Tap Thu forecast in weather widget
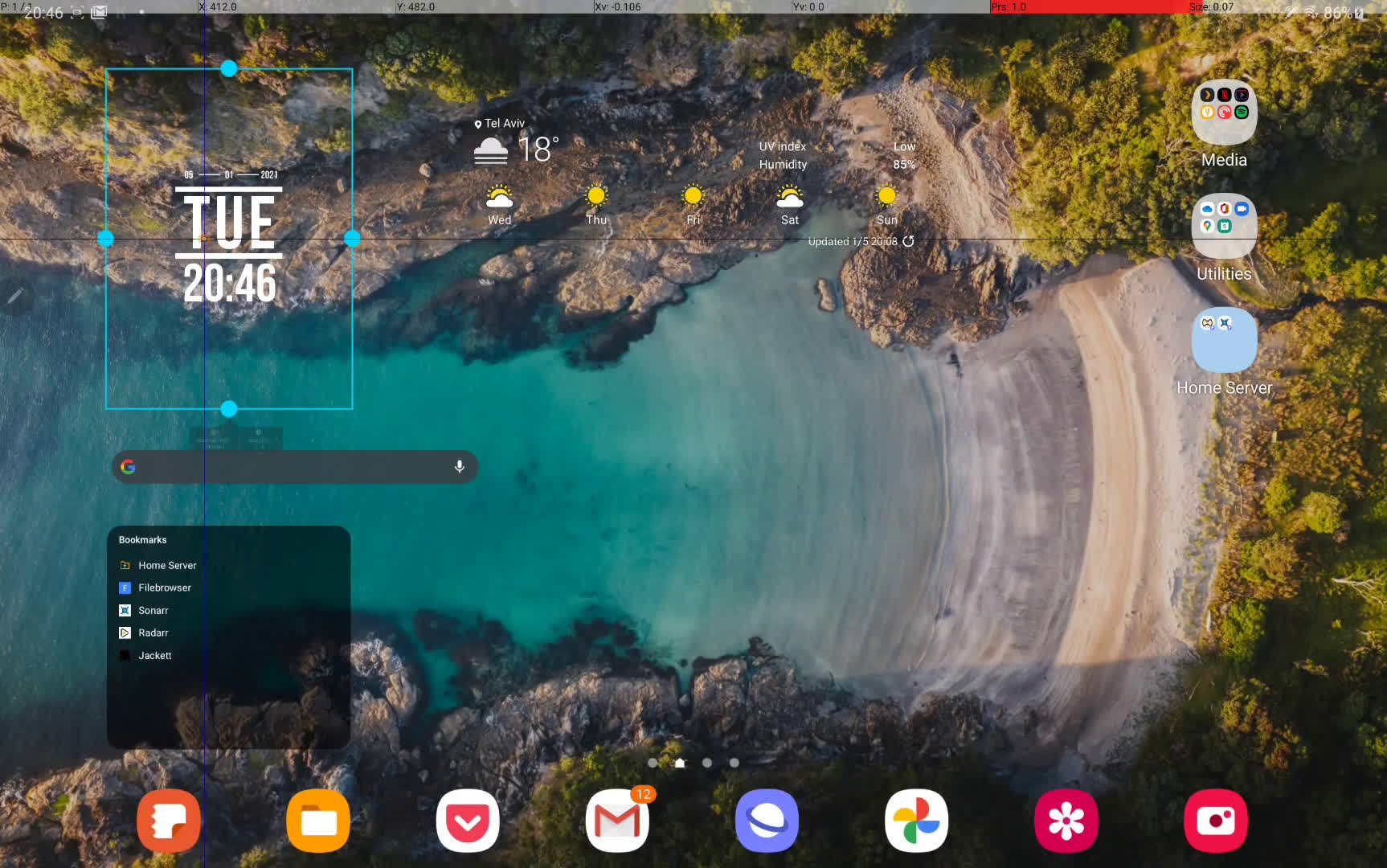Image resolution: width=1387 pixels, height=868 pixels. [x=596, y=205]
